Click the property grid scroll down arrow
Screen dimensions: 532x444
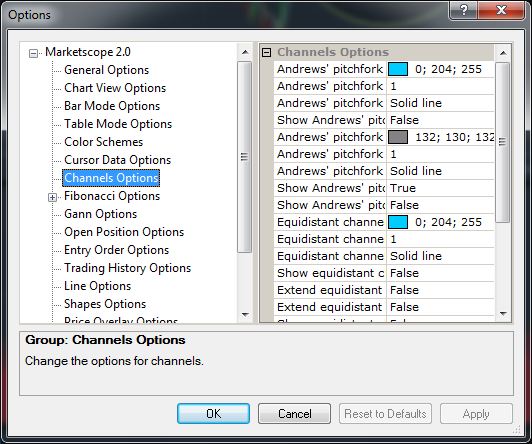503,314
